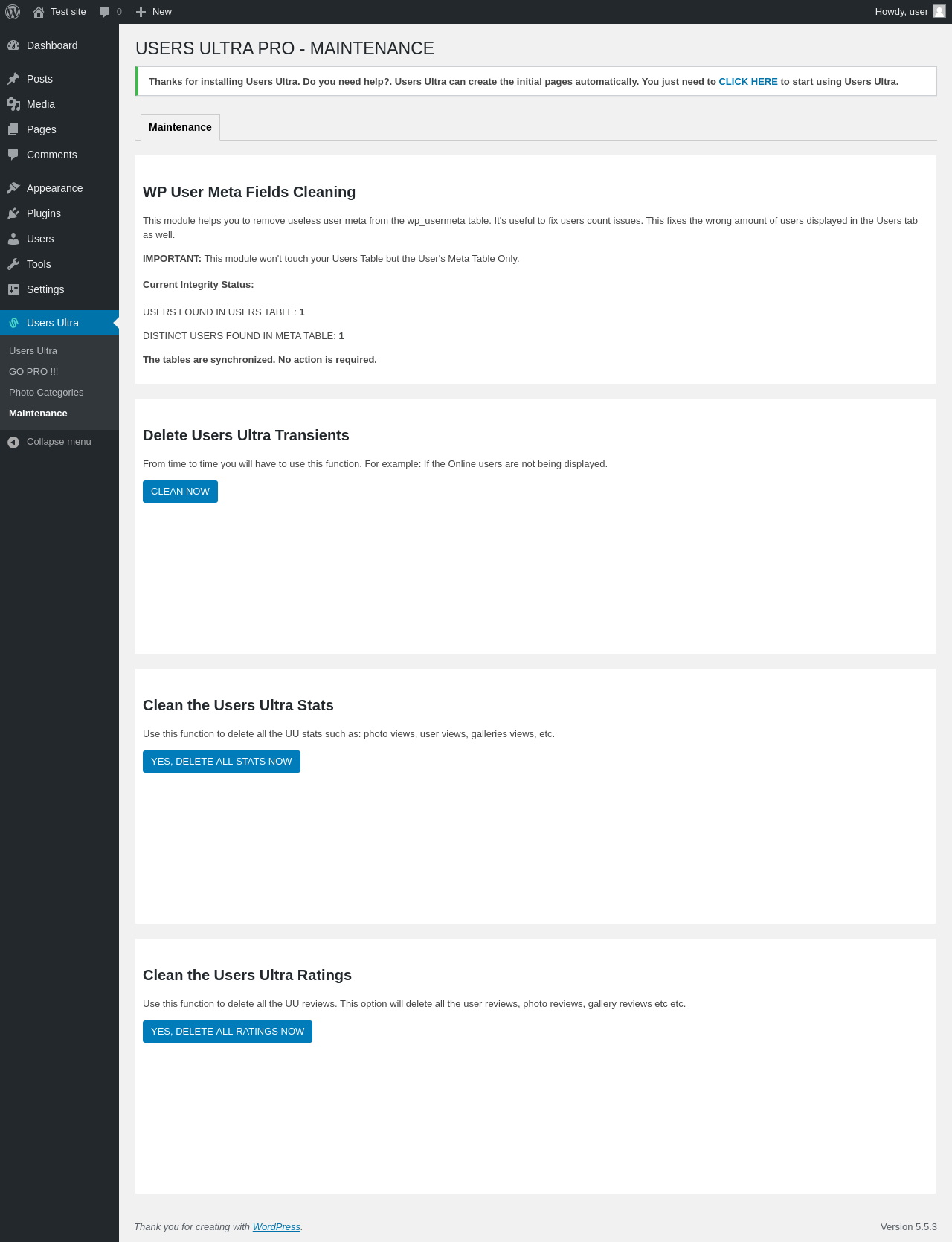Click the Plugins plug icon
This screenshot has height=1242, width=952.
(x=13, y=213)
